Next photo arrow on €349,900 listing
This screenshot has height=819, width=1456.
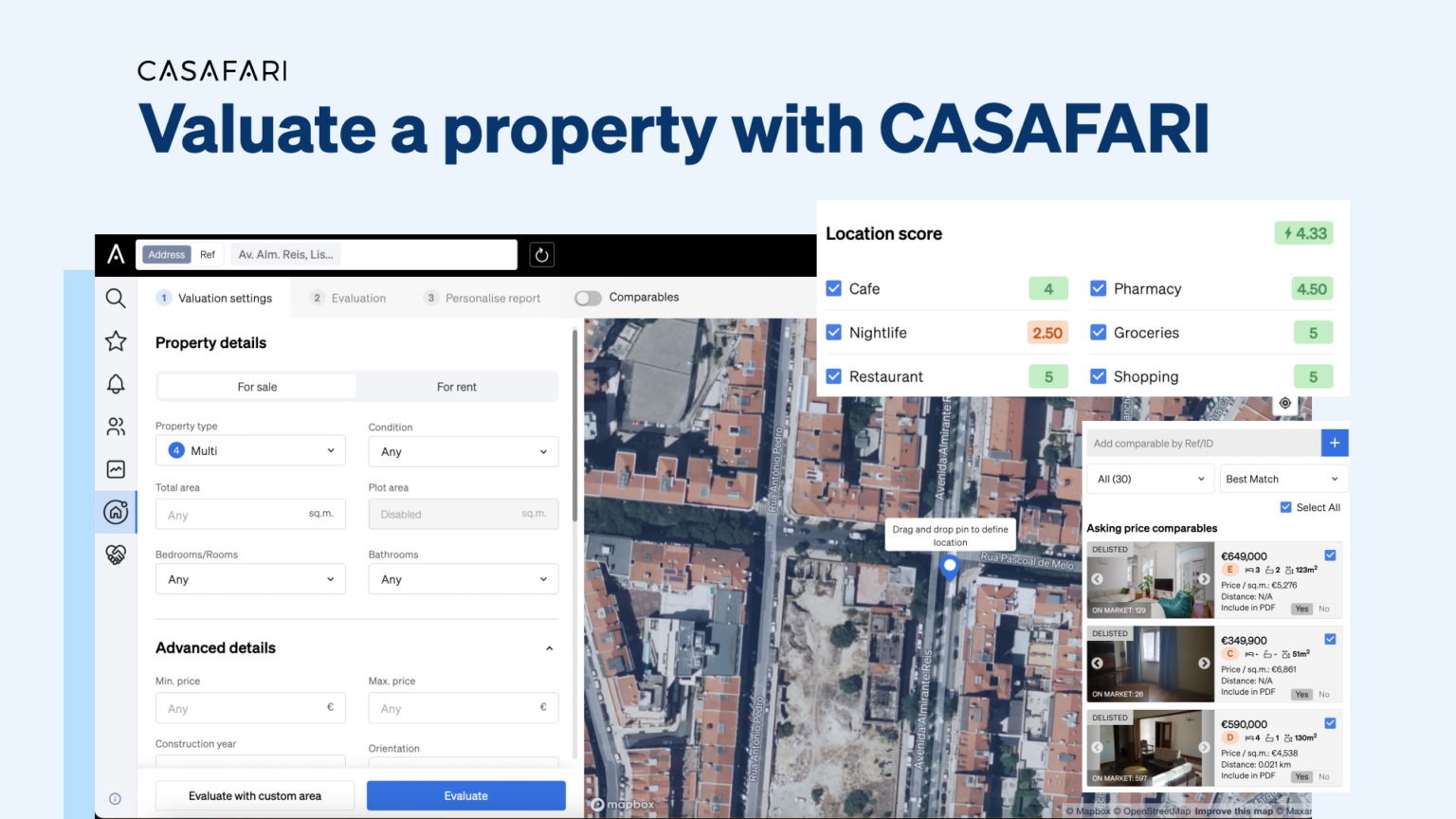(x=1204, y=664)
